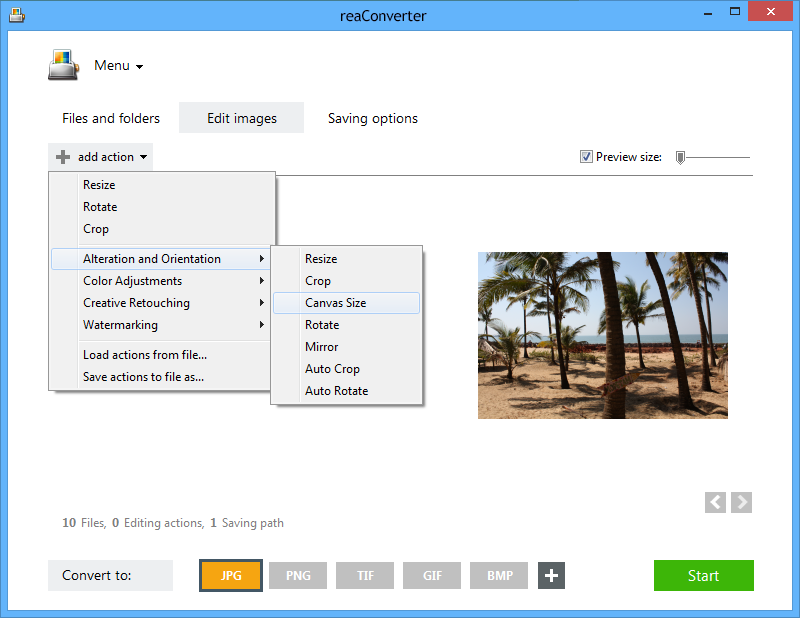Screen dimensions: 800x618
Task: Pick Rotate in the Alteration submenu
Action: click(346, 325)
